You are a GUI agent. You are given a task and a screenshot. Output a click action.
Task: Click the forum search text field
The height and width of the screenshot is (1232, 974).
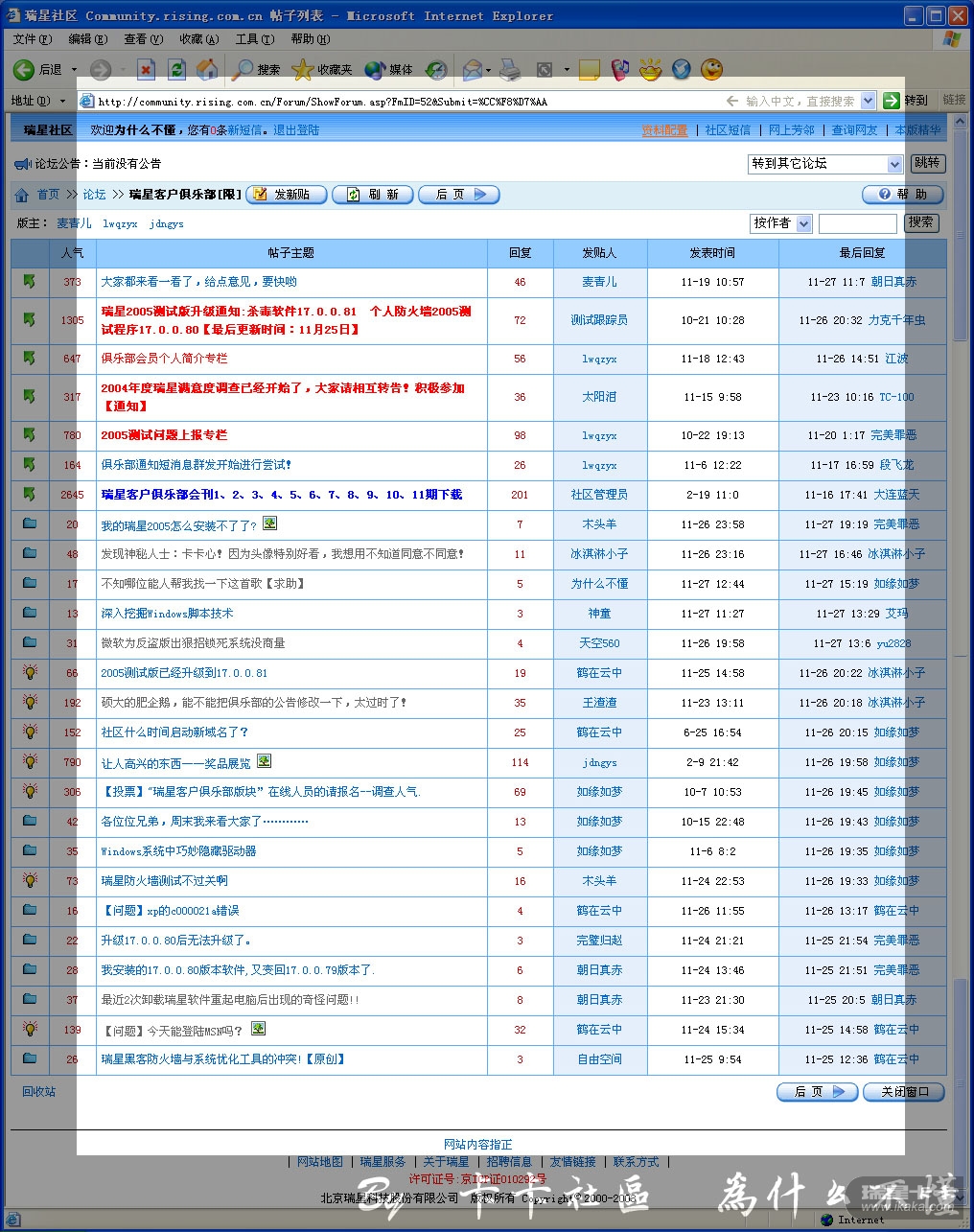point(857,223)
